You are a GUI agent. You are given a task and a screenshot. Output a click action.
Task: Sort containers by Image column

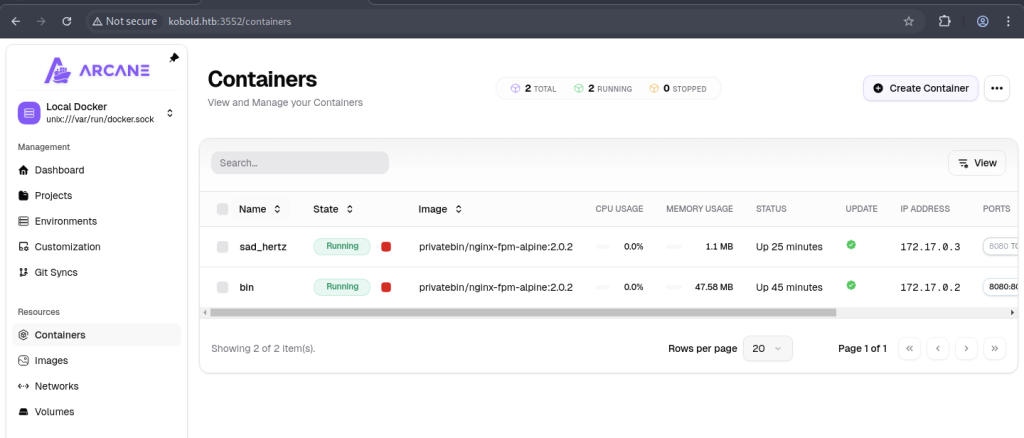440,210
